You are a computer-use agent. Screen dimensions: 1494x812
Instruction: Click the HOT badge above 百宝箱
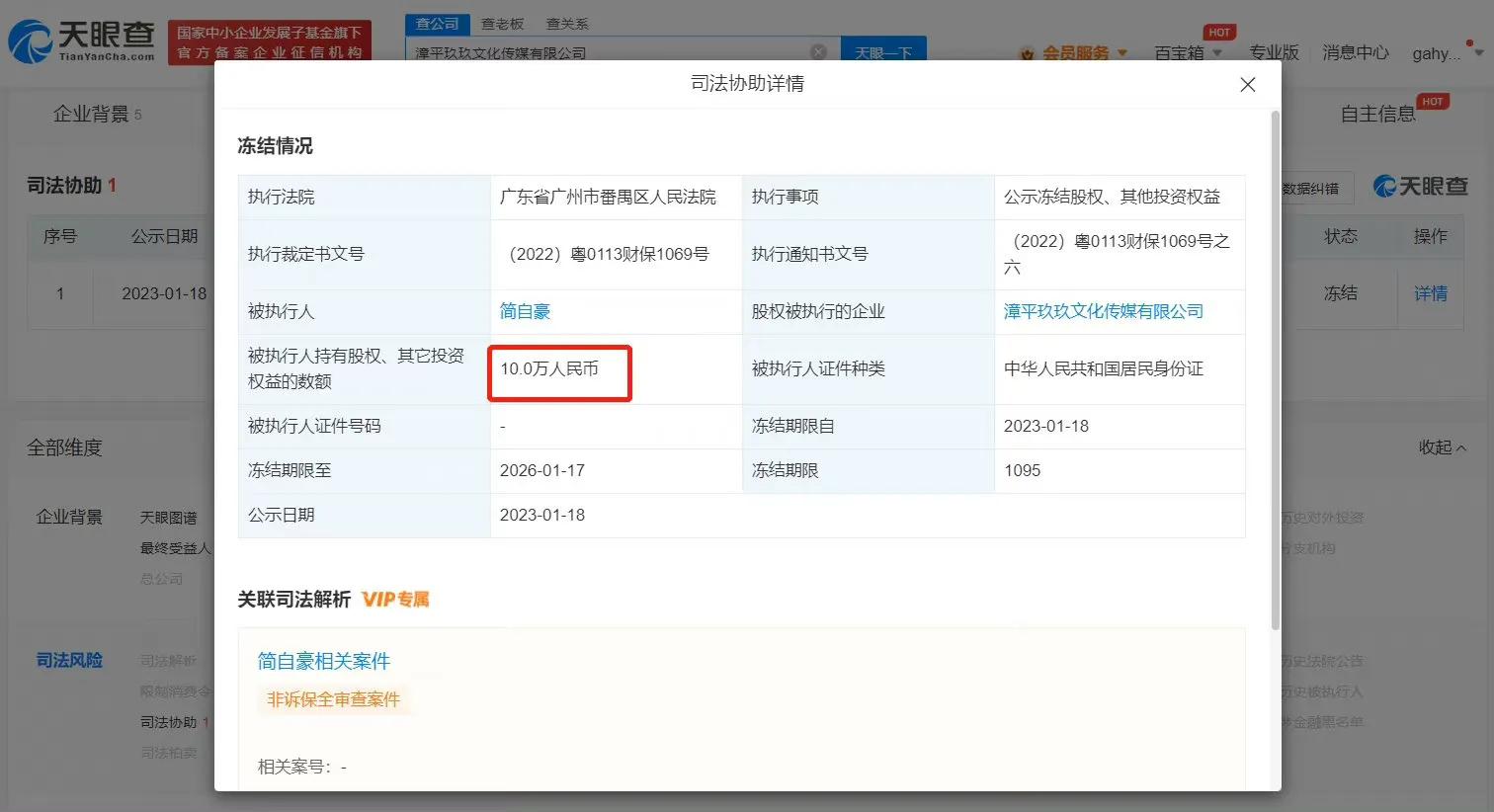(1219, 32)
